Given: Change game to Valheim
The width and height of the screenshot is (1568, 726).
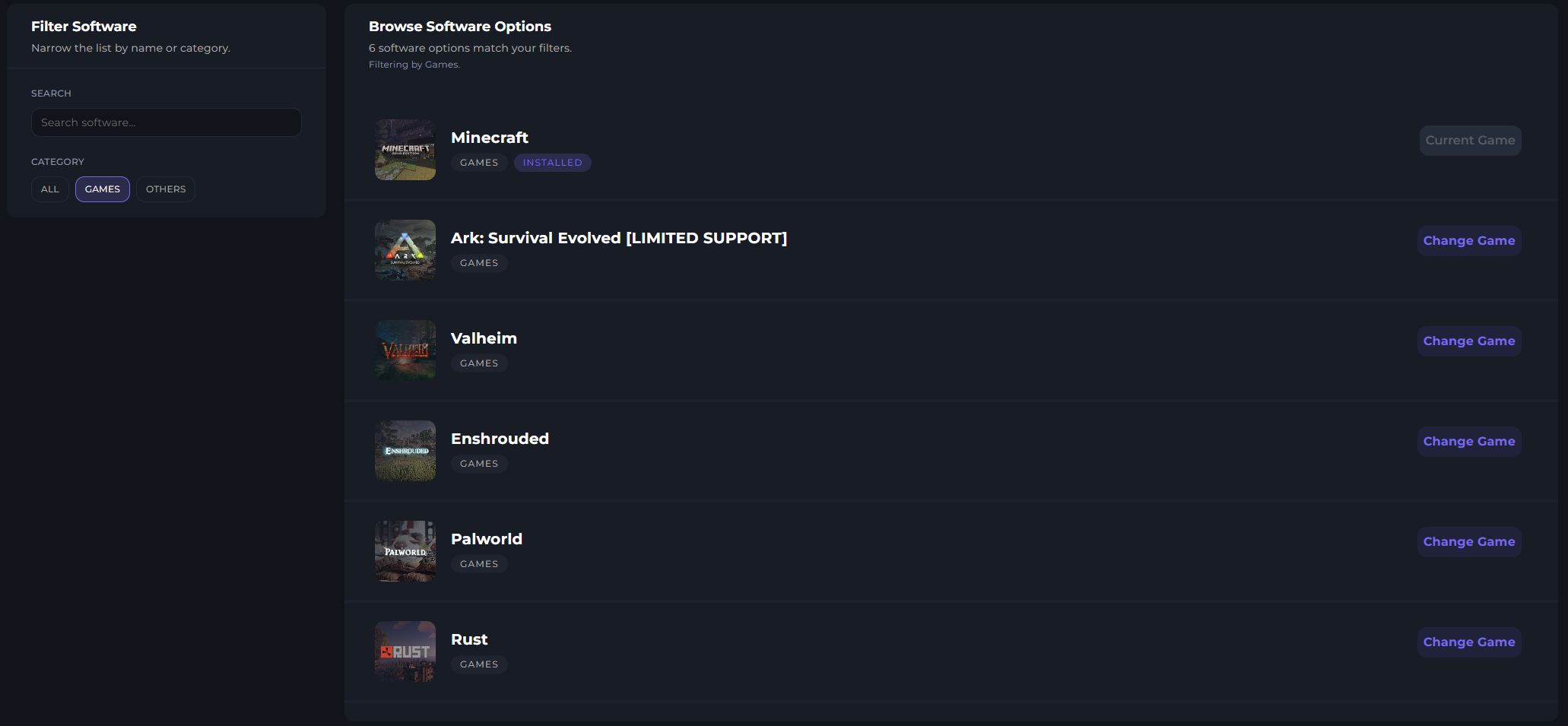Looking at the screenshot, I should tap(1468, 341).
